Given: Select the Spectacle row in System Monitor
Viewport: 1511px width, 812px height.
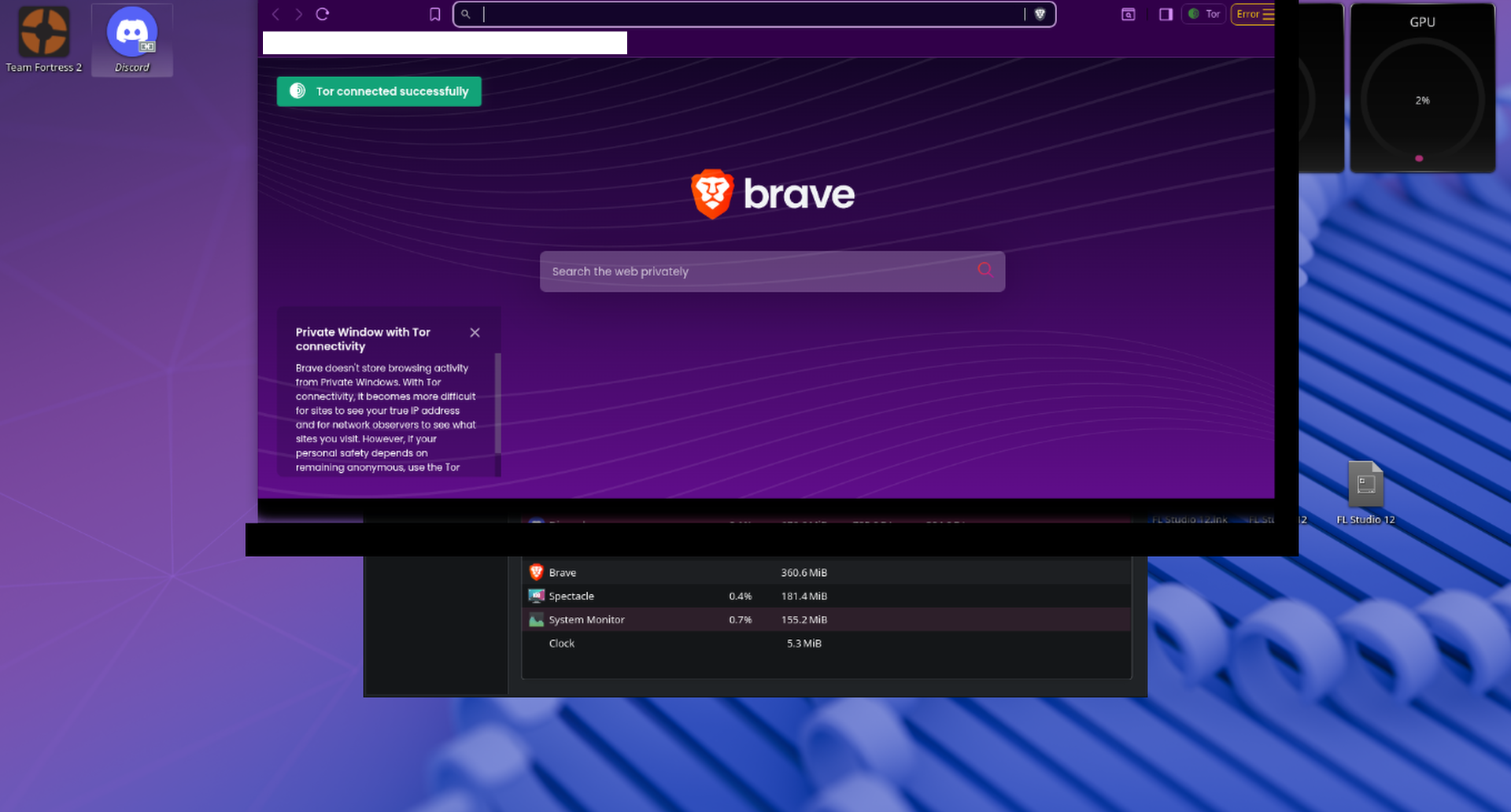Looking at the screenshot, I should pyautogui.click(x=826, y=596).
